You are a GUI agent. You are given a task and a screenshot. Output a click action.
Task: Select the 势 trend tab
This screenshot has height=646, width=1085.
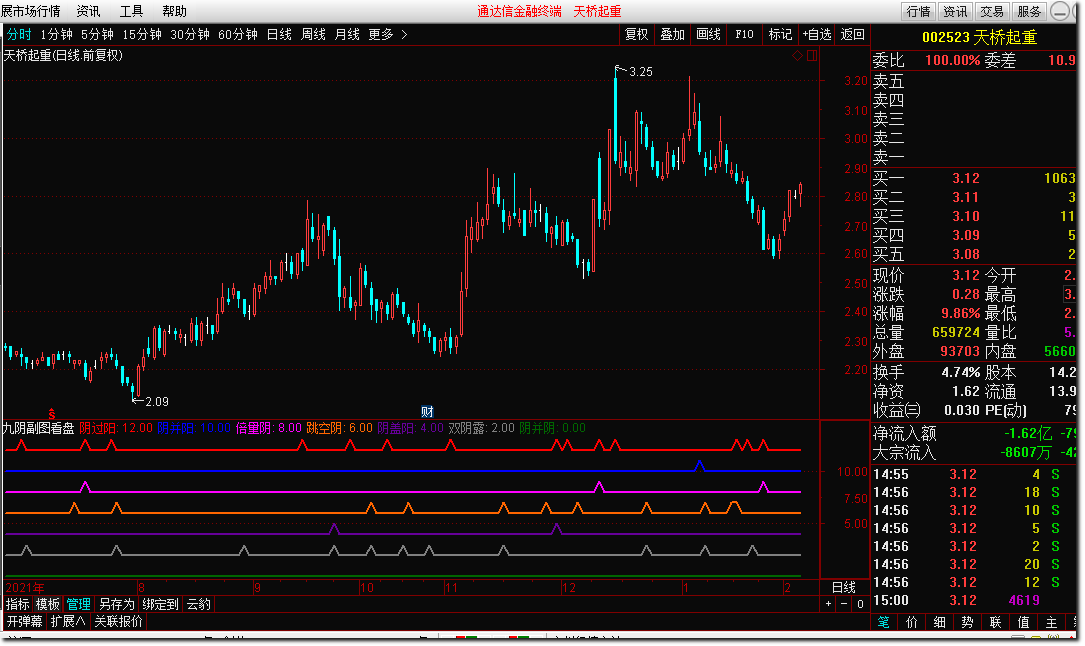coord(967,622)
